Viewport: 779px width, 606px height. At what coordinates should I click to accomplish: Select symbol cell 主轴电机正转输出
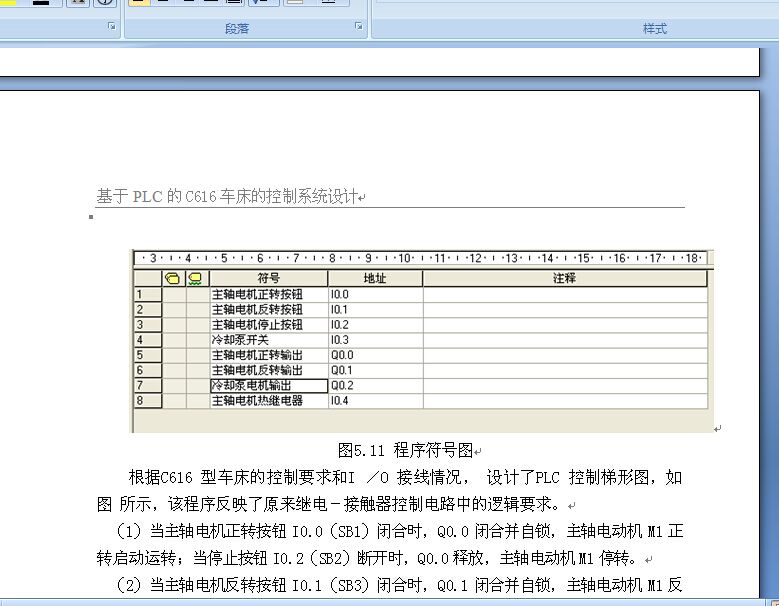point(269,355)
